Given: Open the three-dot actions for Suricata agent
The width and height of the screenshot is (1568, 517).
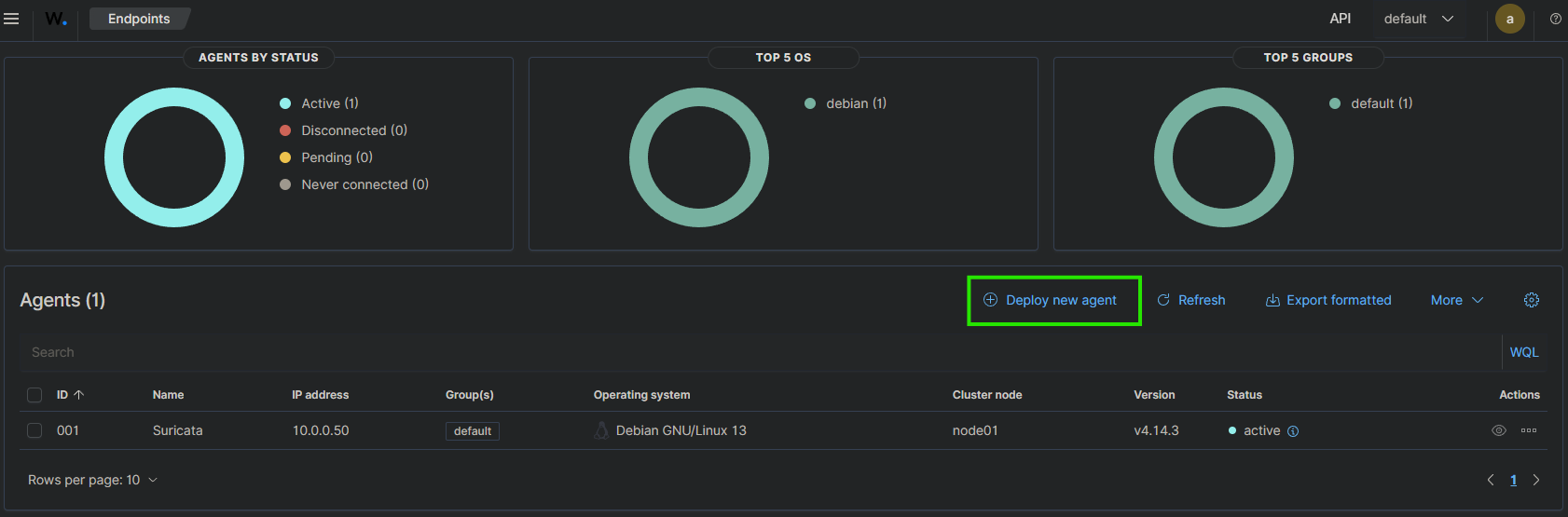Looking at the screenshot, I should pos(1528,430).
